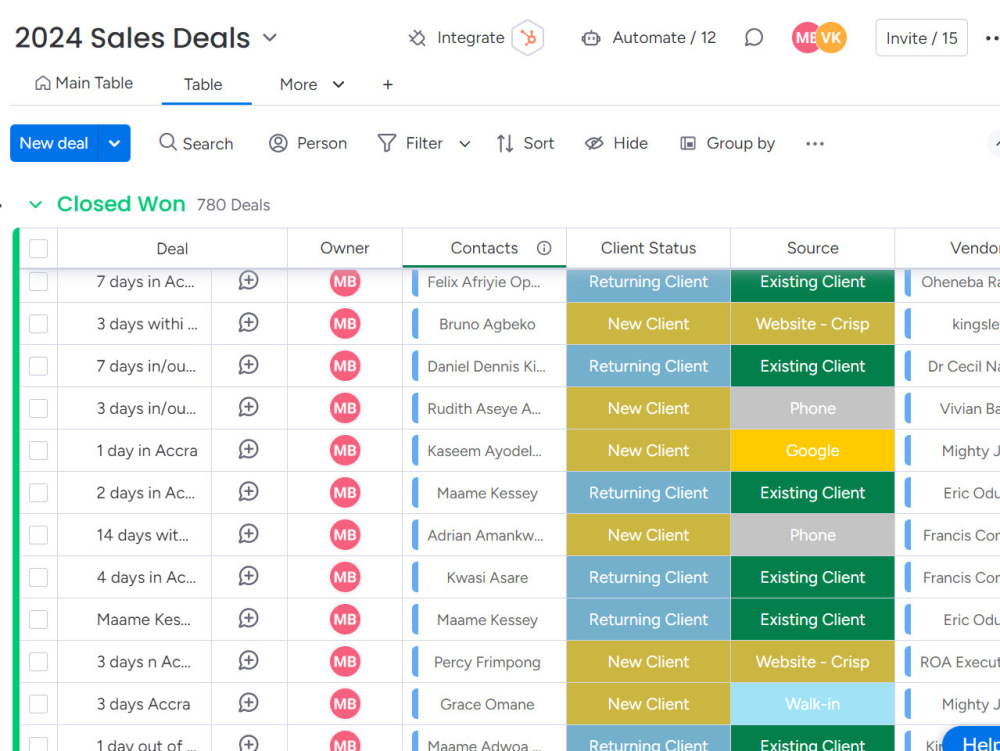
Task: Open update bubble for the 2 days in Ac... deal
Action: pos(248,492)
